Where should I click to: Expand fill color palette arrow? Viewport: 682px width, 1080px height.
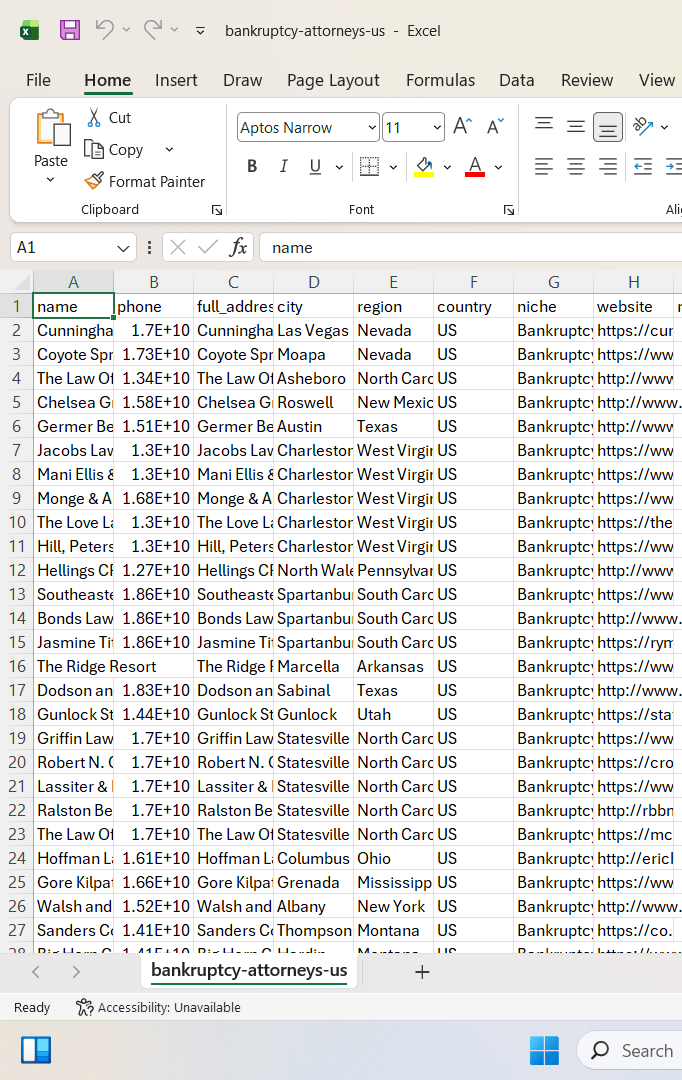coord(447,167)
